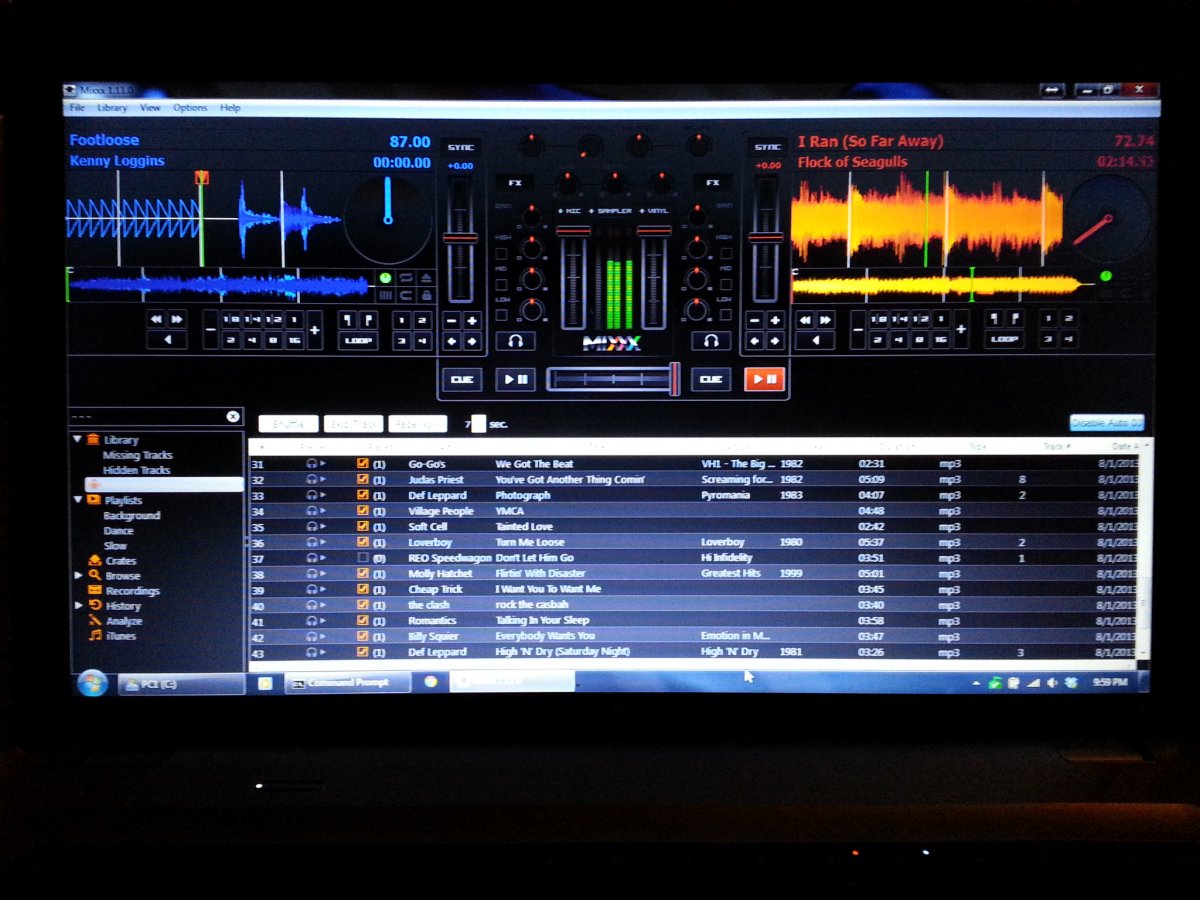Open the volume icon in the system tray

1051,682
